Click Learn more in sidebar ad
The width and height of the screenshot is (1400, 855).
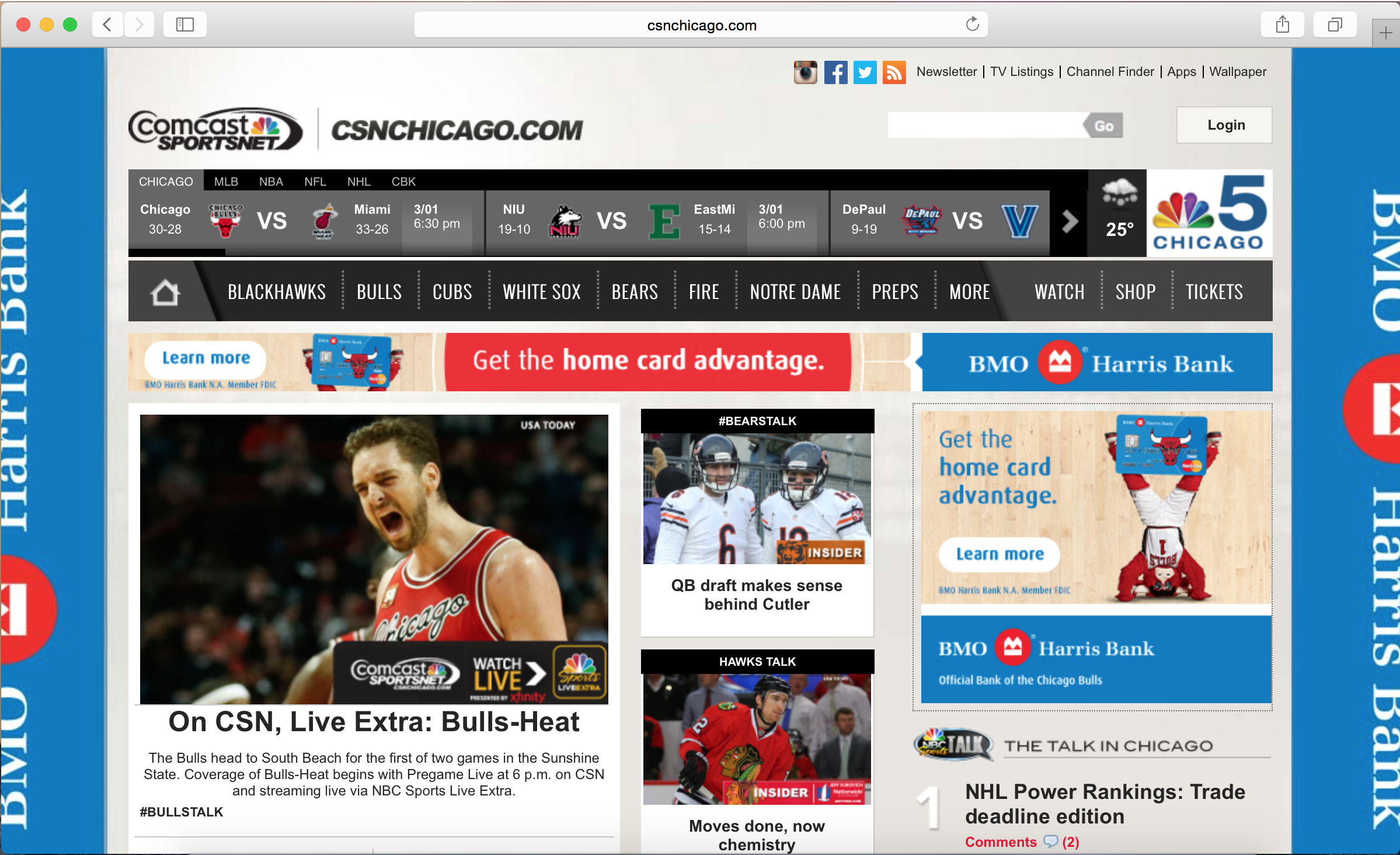[x=999, y=554]
